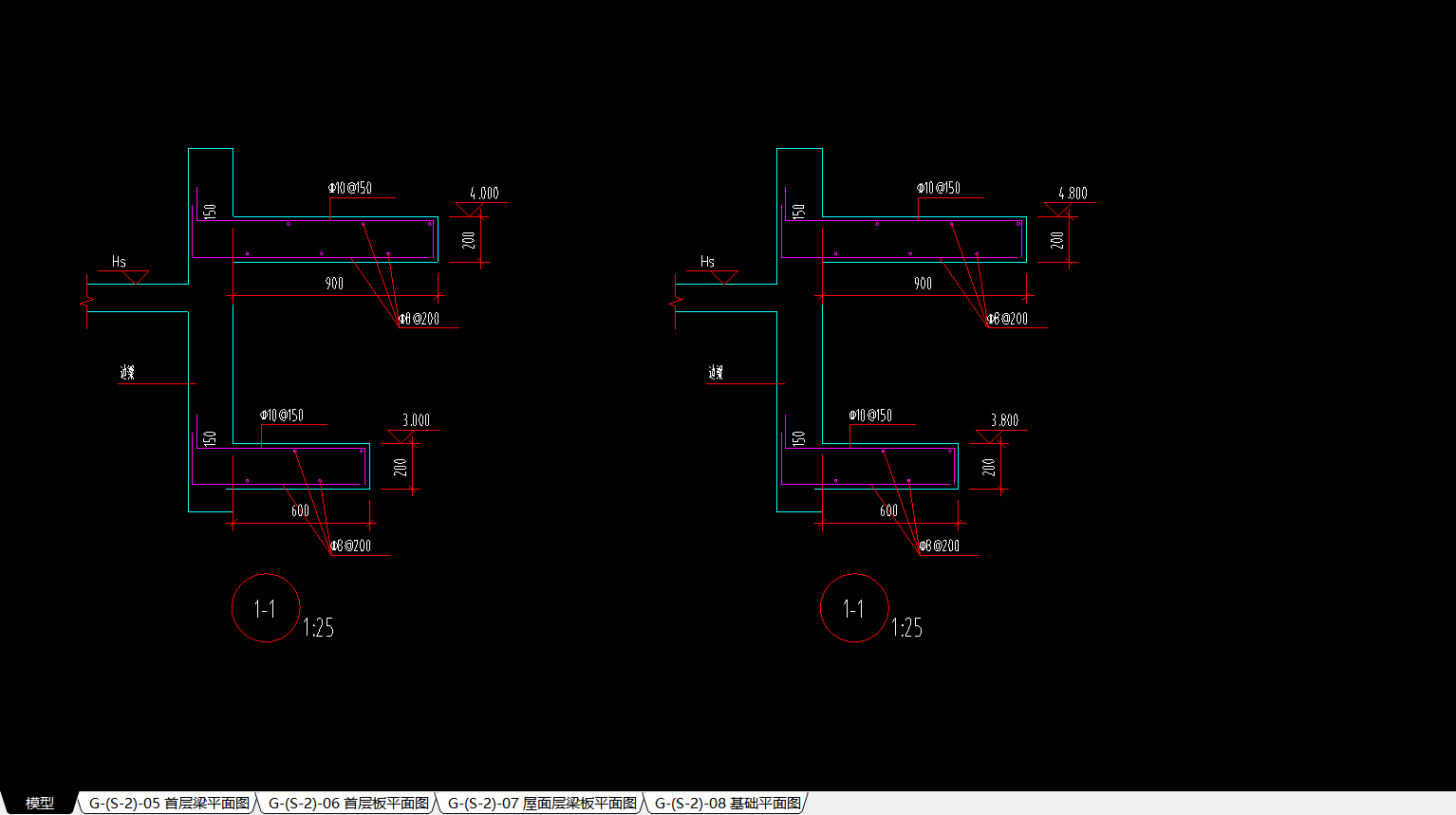Select the 3.800 elevation label

[1004, 420]
